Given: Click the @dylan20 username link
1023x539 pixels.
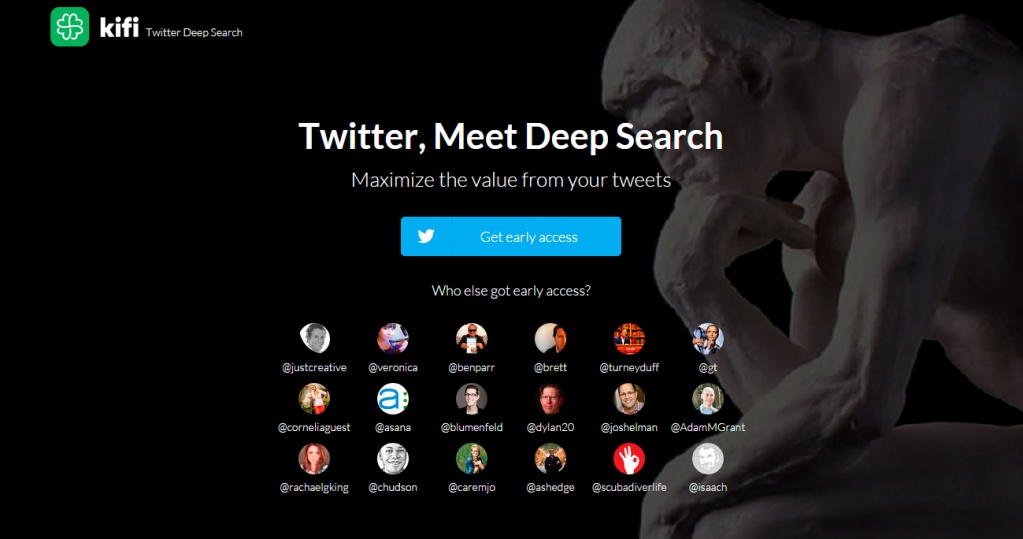Looking at the screenshot, I should tap(551, 427).
